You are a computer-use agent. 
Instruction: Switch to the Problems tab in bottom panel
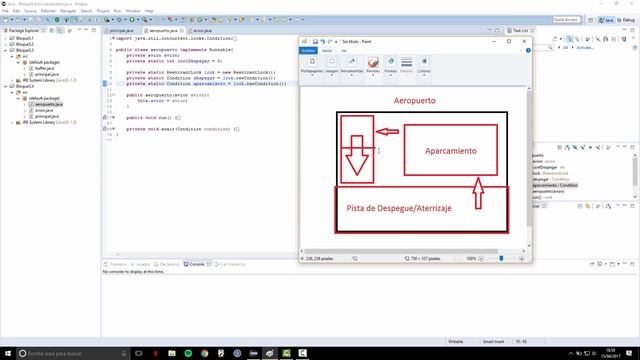(115, 264)
